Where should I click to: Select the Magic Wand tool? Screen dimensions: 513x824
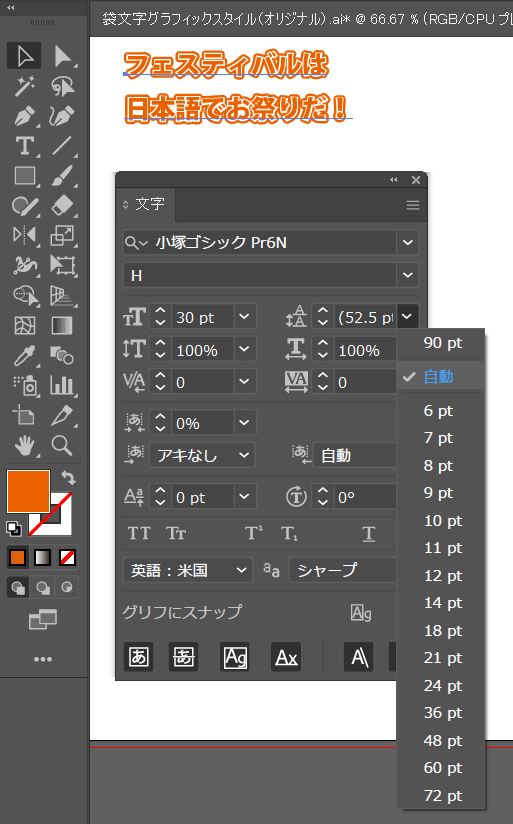coord(24,86)
